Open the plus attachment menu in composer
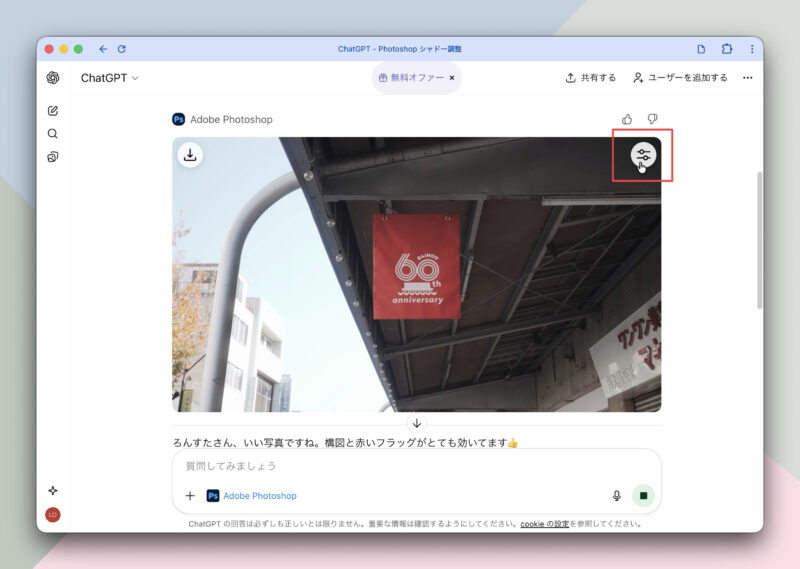 coord(190,496)
